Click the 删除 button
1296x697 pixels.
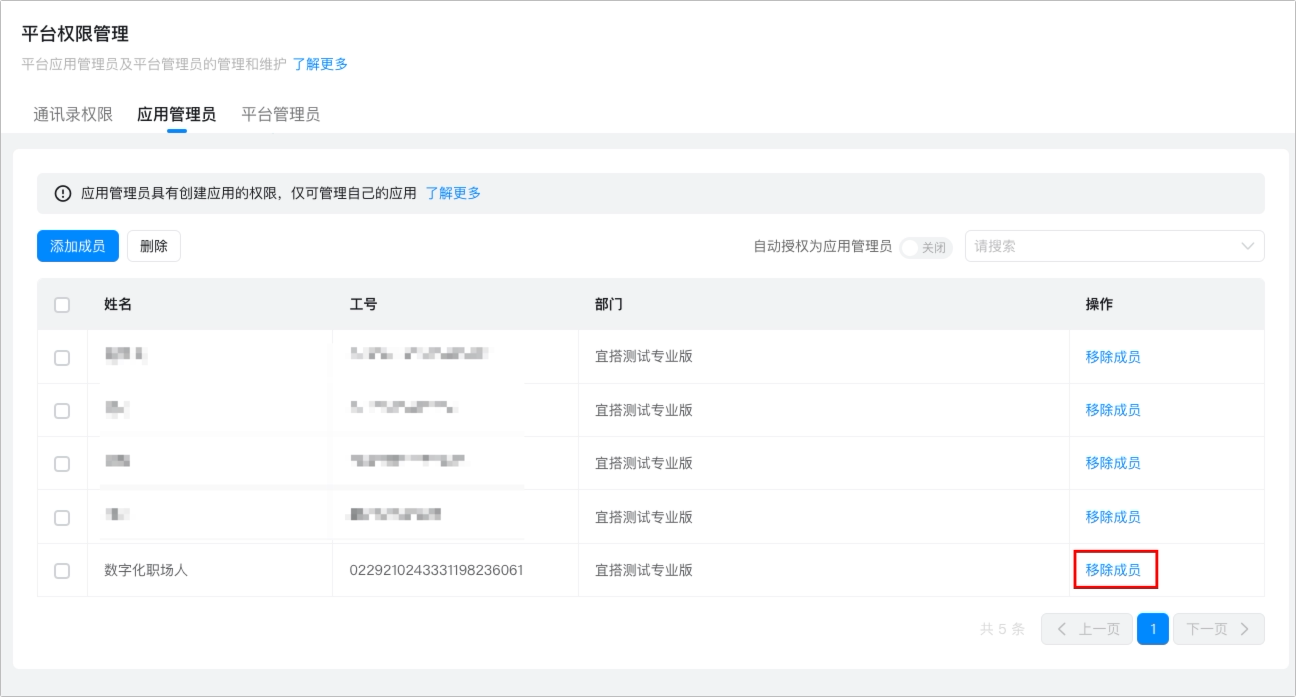point(154,246)
